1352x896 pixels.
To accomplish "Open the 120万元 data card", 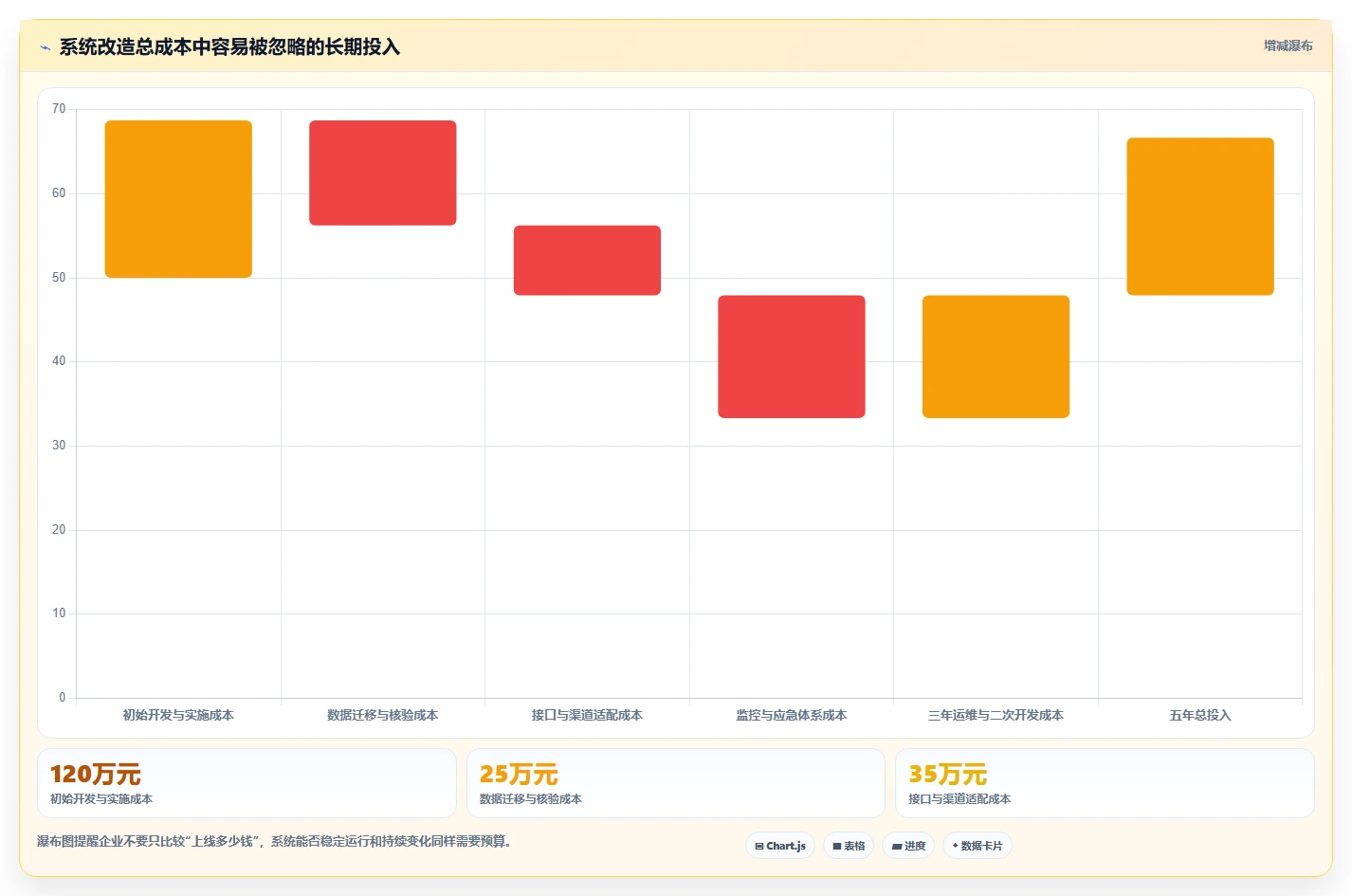I will [x=247, y=783].
